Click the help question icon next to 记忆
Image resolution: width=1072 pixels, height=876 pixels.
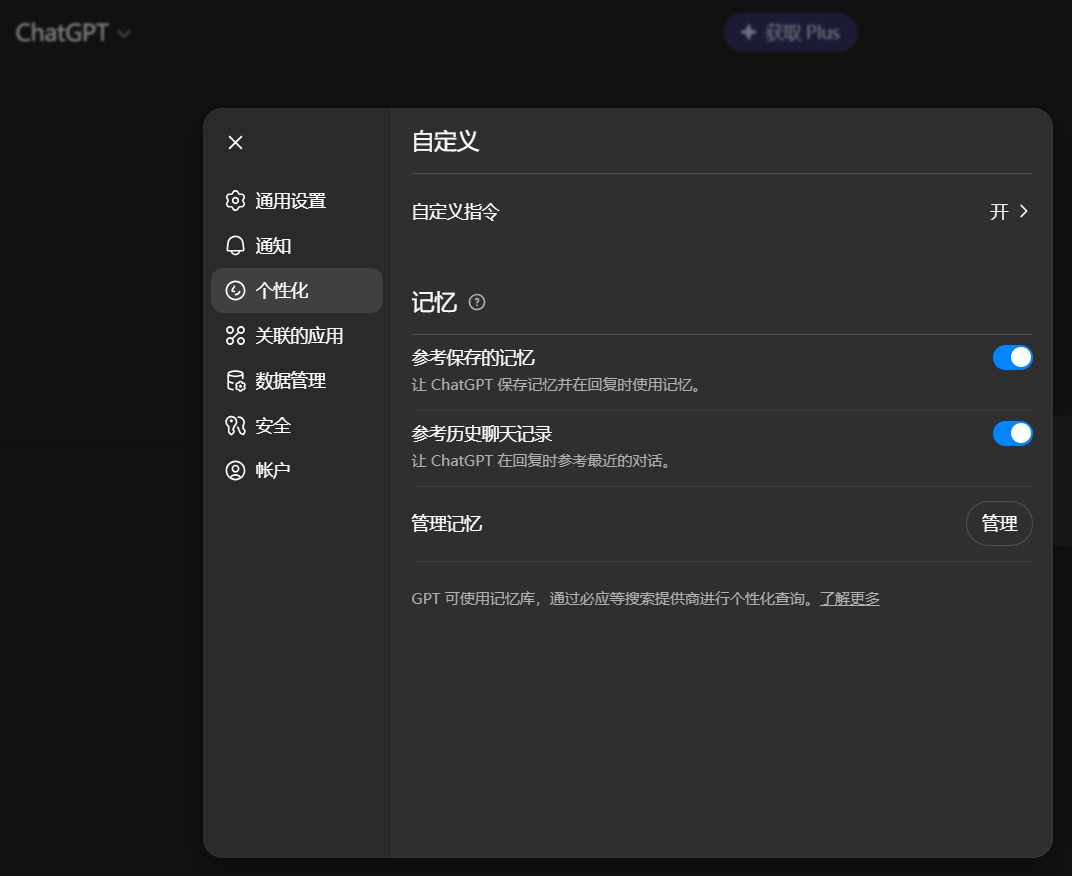(477, 302)
